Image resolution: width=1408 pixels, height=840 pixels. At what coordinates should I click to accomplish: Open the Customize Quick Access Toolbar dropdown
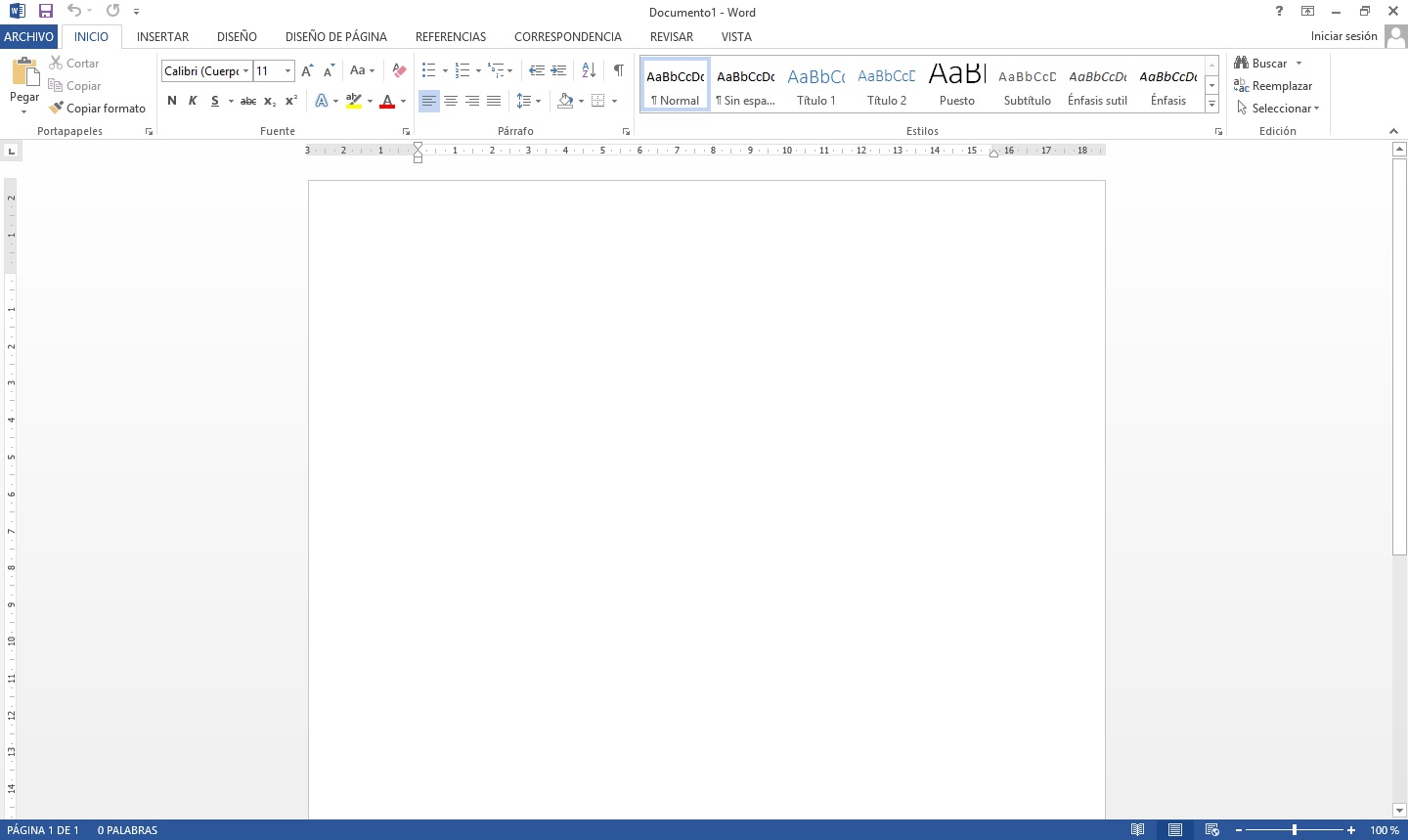(136, 12)
